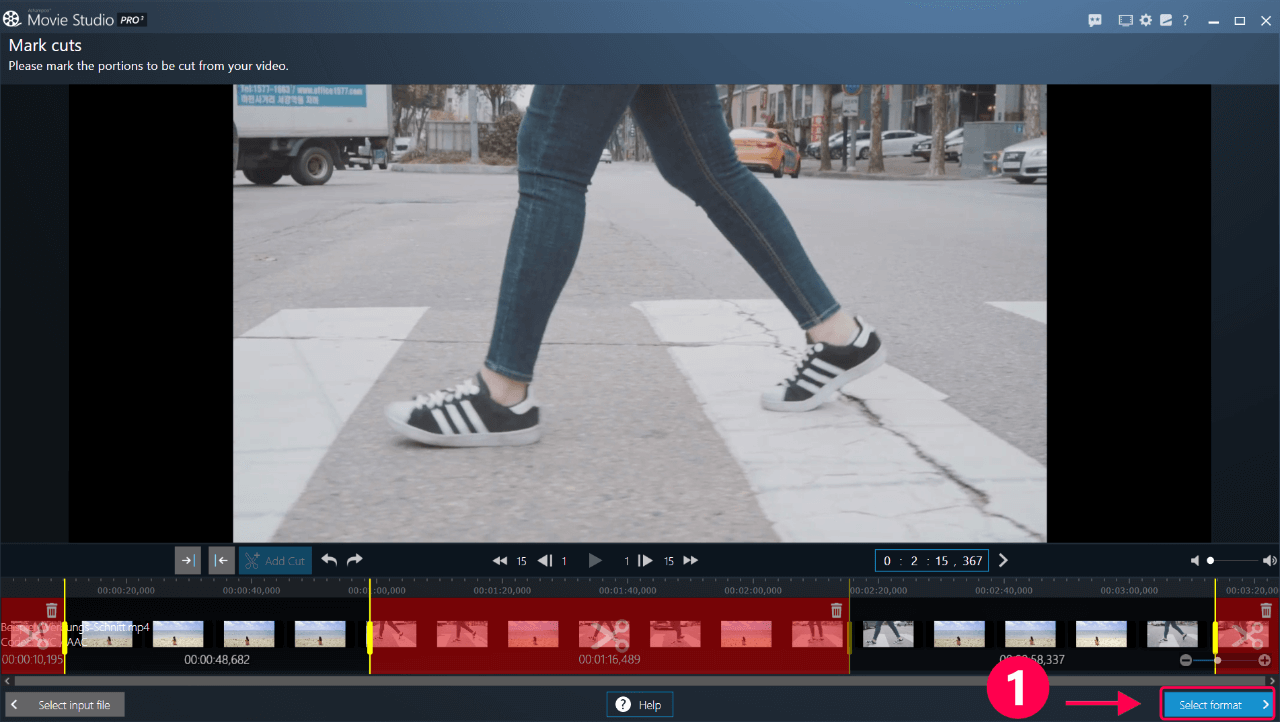Open the settings gear in title bar
Viewport: 1280px width, 722px height.
(1146, 20)
